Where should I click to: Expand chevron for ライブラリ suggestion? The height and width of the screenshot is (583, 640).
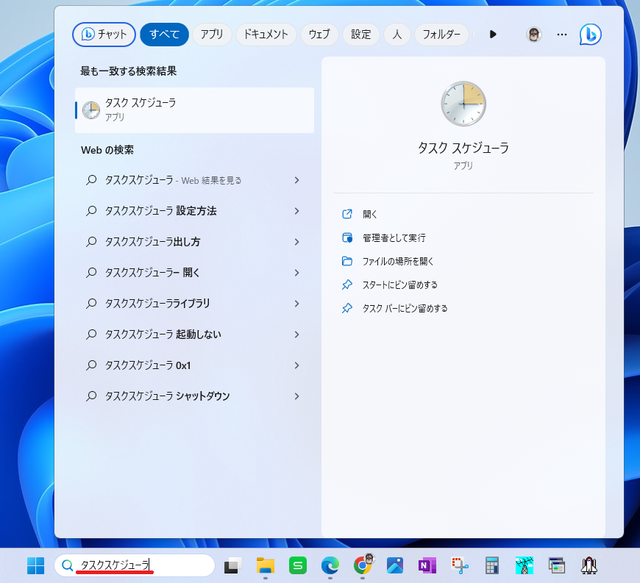[x=297, y=303]
